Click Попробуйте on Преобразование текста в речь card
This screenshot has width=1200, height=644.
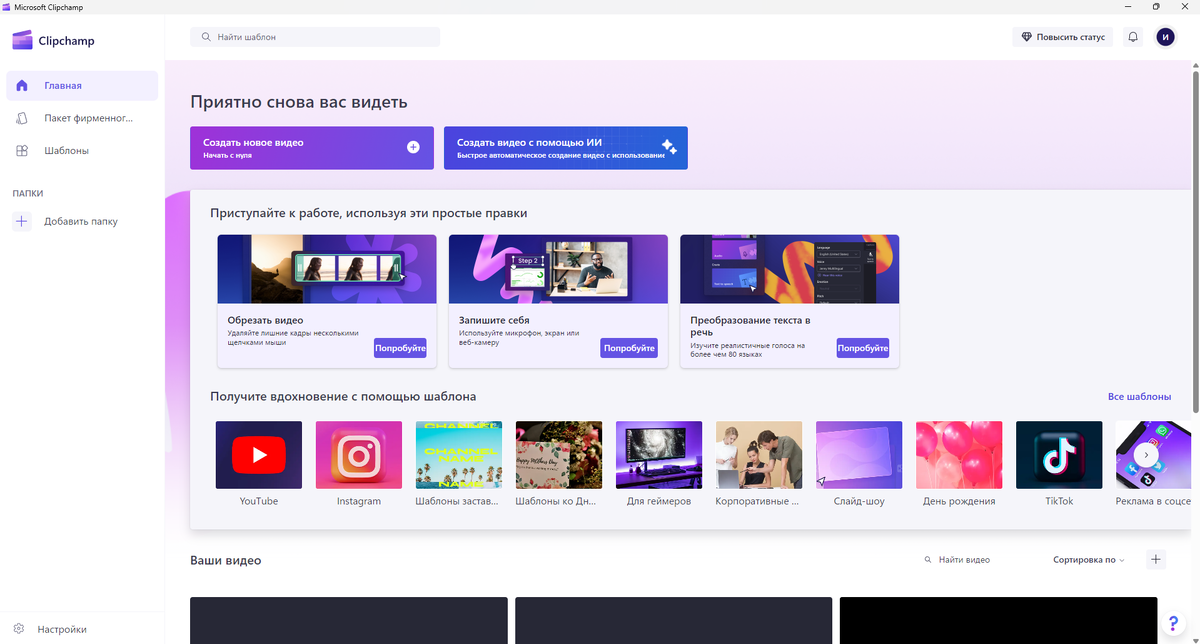click(863, 348)
